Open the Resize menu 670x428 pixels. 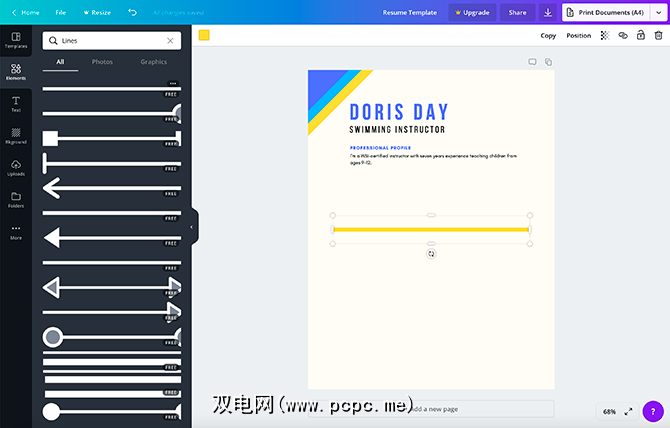[x=97, y=12]
